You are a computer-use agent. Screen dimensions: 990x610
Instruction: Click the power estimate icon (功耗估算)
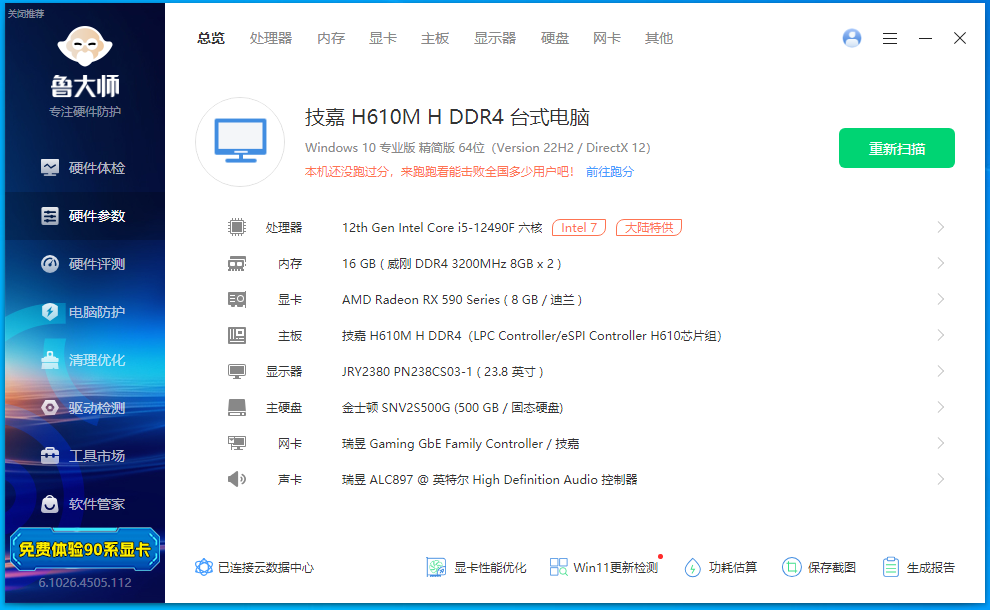(693, 567)
